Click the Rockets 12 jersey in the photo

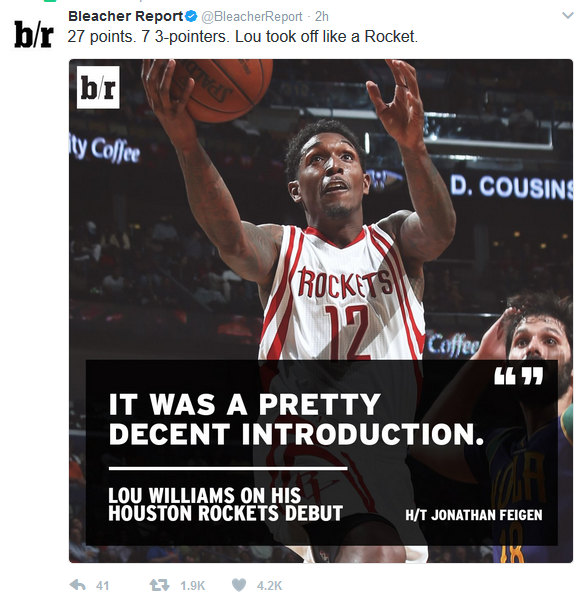342,294
